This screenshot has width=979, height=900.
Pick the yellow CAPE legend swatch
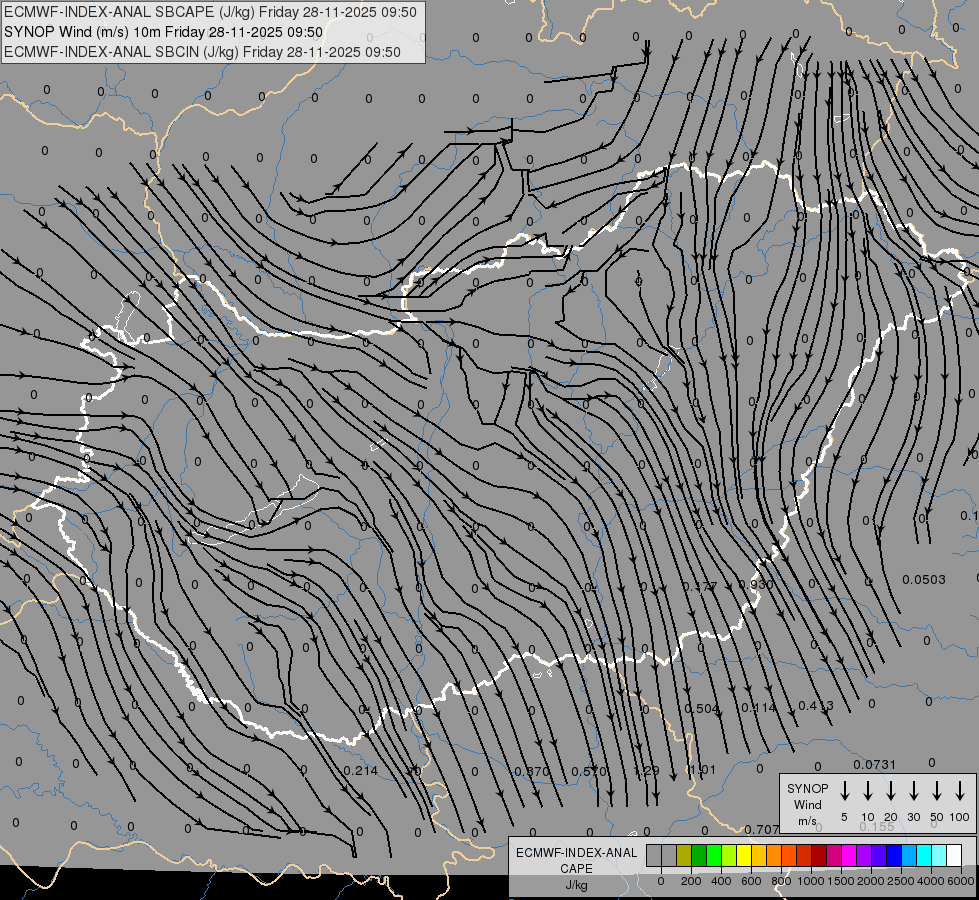pos(744,856)
